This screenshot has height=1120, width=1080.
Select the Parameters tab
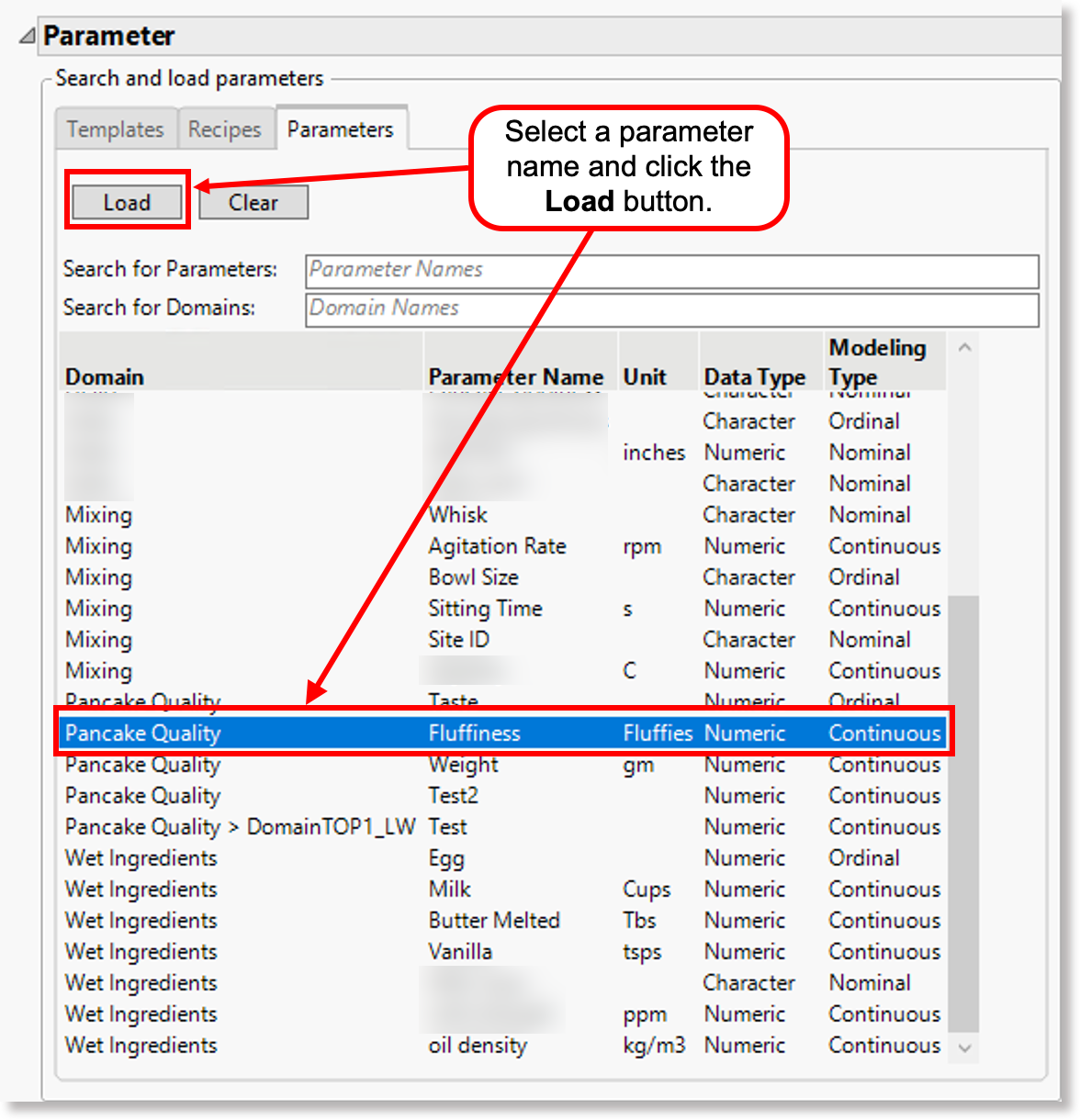coord(340,129)
